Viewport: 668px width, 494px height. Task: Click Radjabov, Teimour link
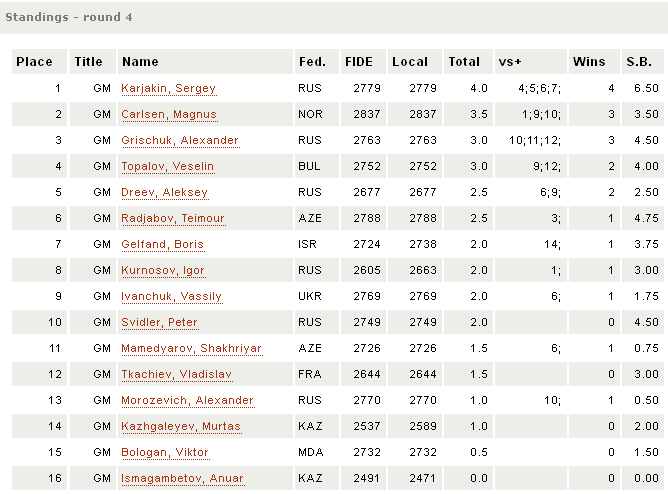coord(172,219)
